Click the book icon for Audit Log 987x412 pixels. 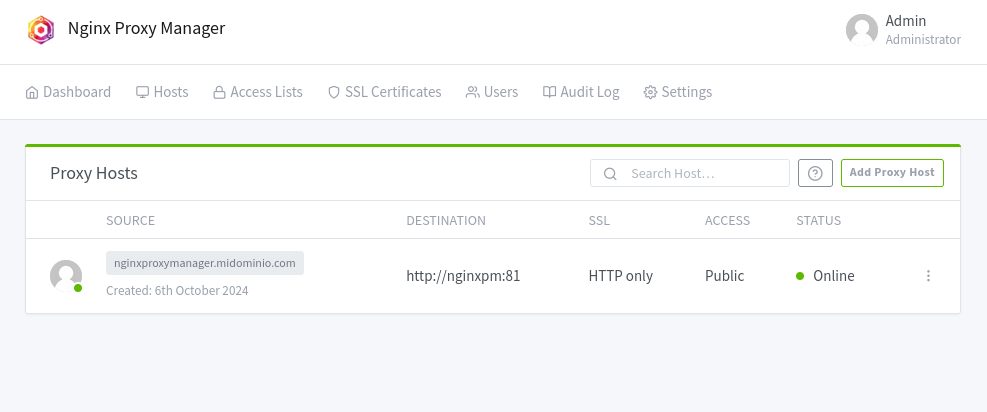(549, 92)
